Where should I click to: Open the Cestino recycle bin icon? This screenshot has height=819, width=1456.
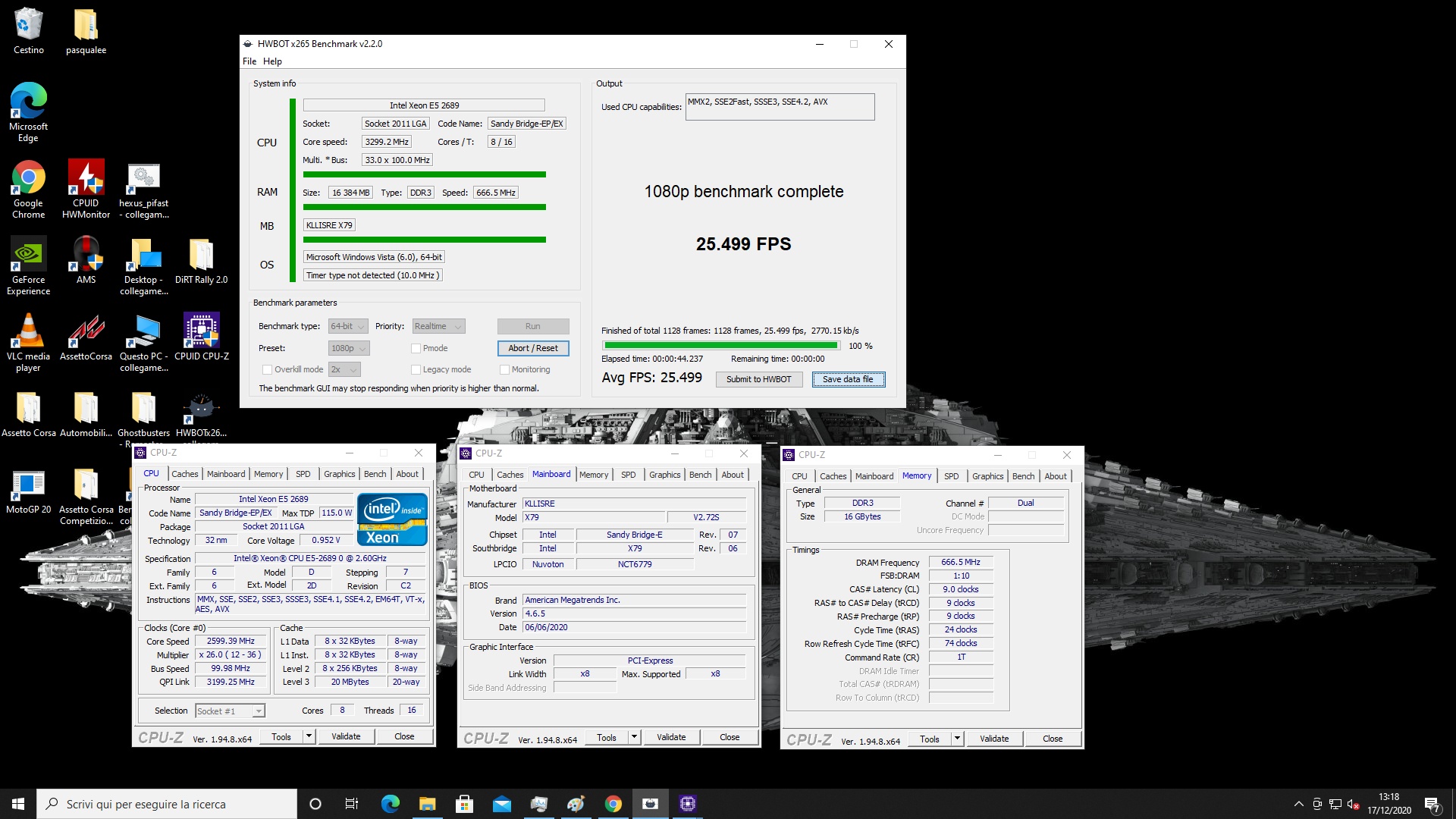(x=28, y=31)
